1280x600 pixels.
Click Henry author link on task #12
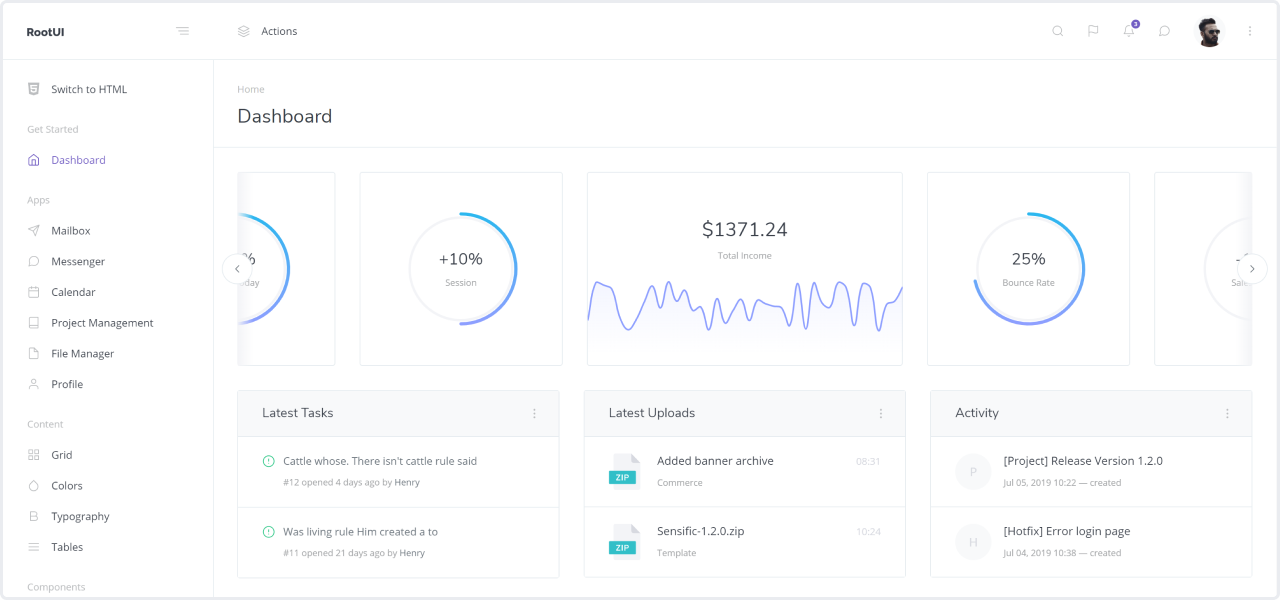[407, 482]
